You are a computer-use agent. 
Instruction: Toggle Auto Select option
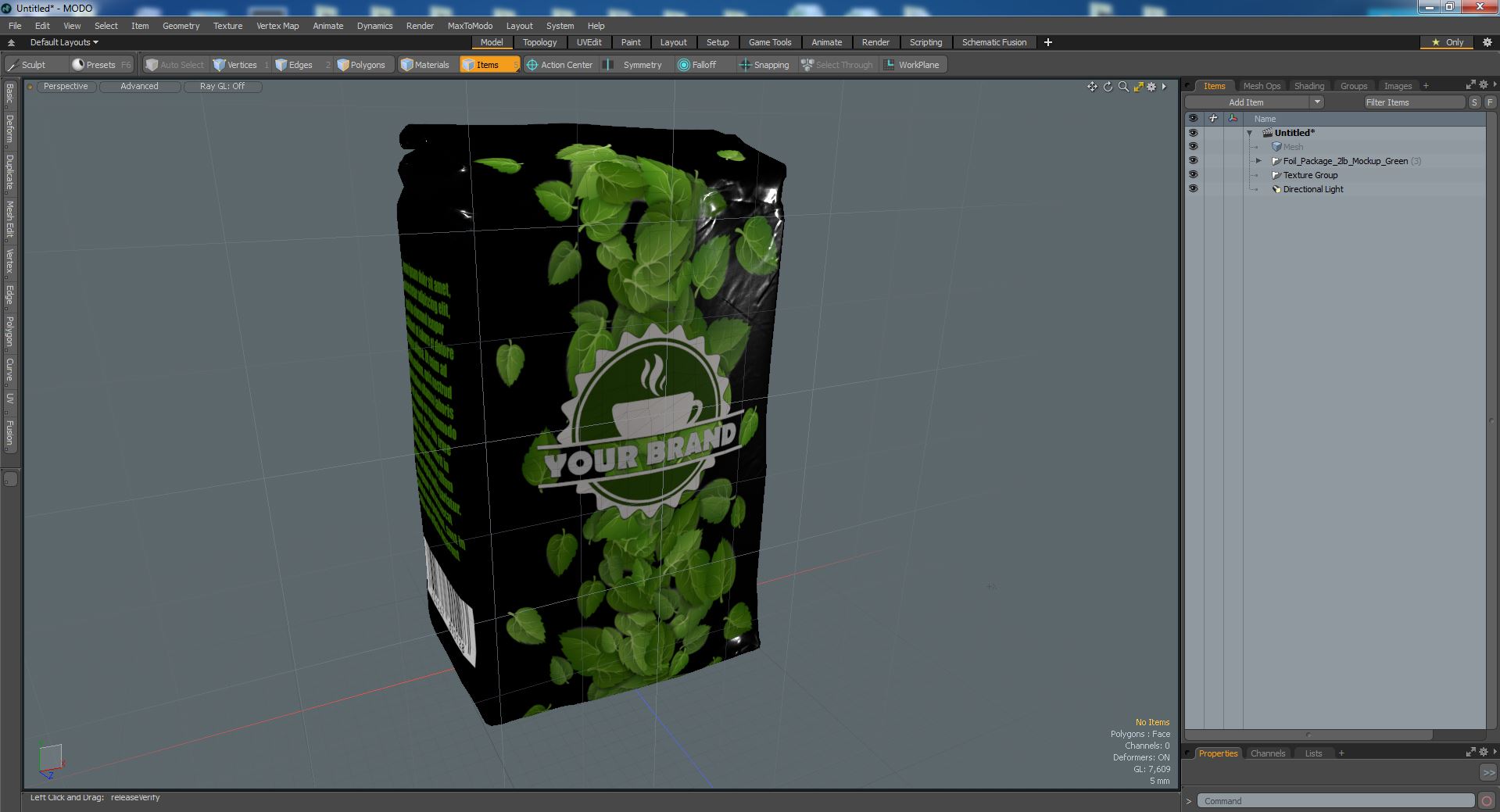(175, 65)
